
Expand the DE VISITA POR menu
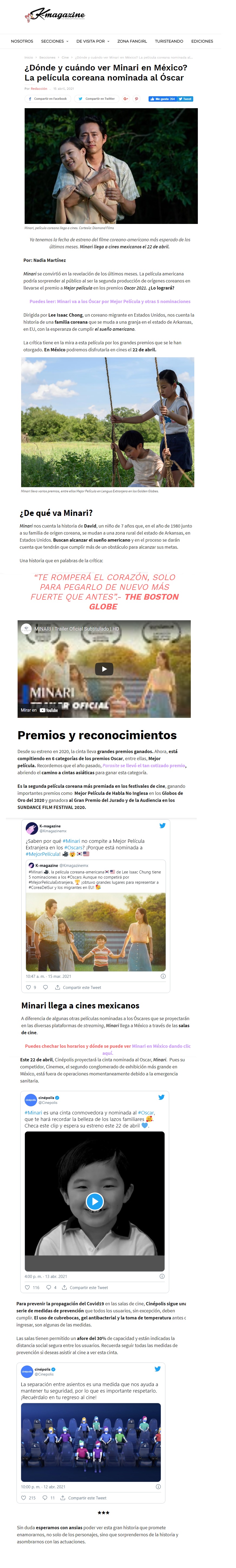(x=93, y=41)
